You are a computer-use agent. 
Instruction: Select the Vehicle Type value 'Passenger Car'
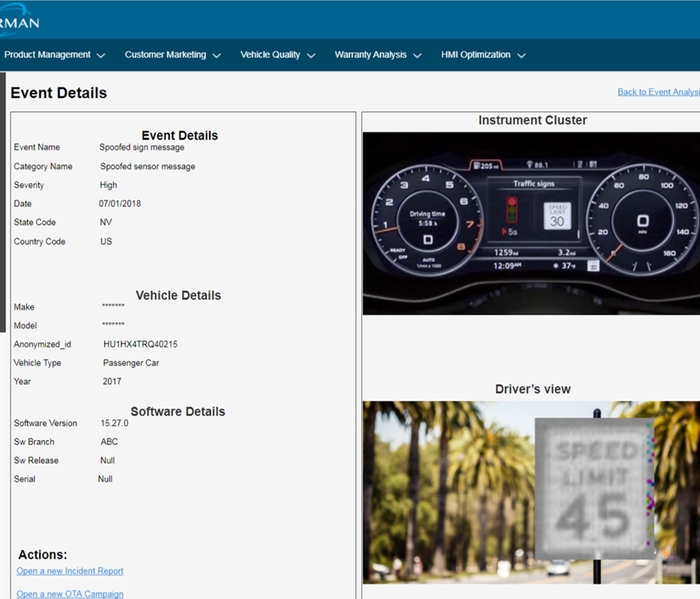coord(131,363)
